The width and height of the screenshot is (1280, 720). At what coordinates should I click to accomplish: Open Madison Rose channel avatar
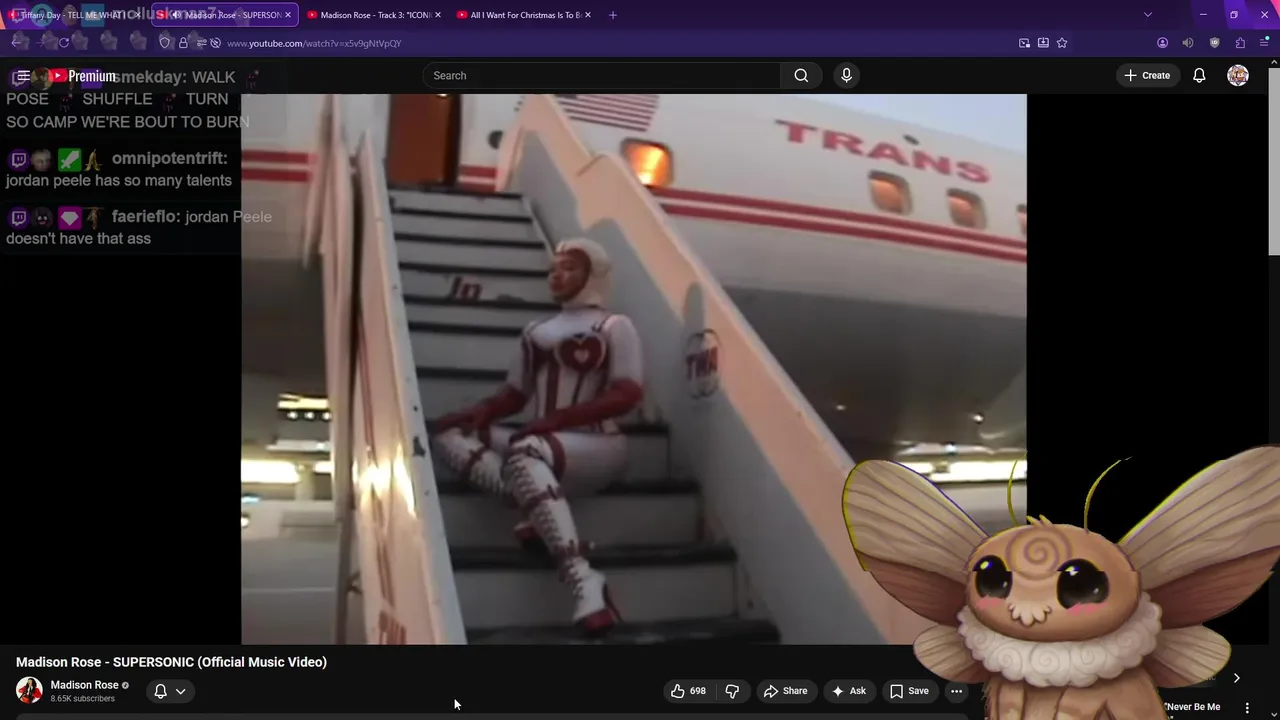click(29, 690)
